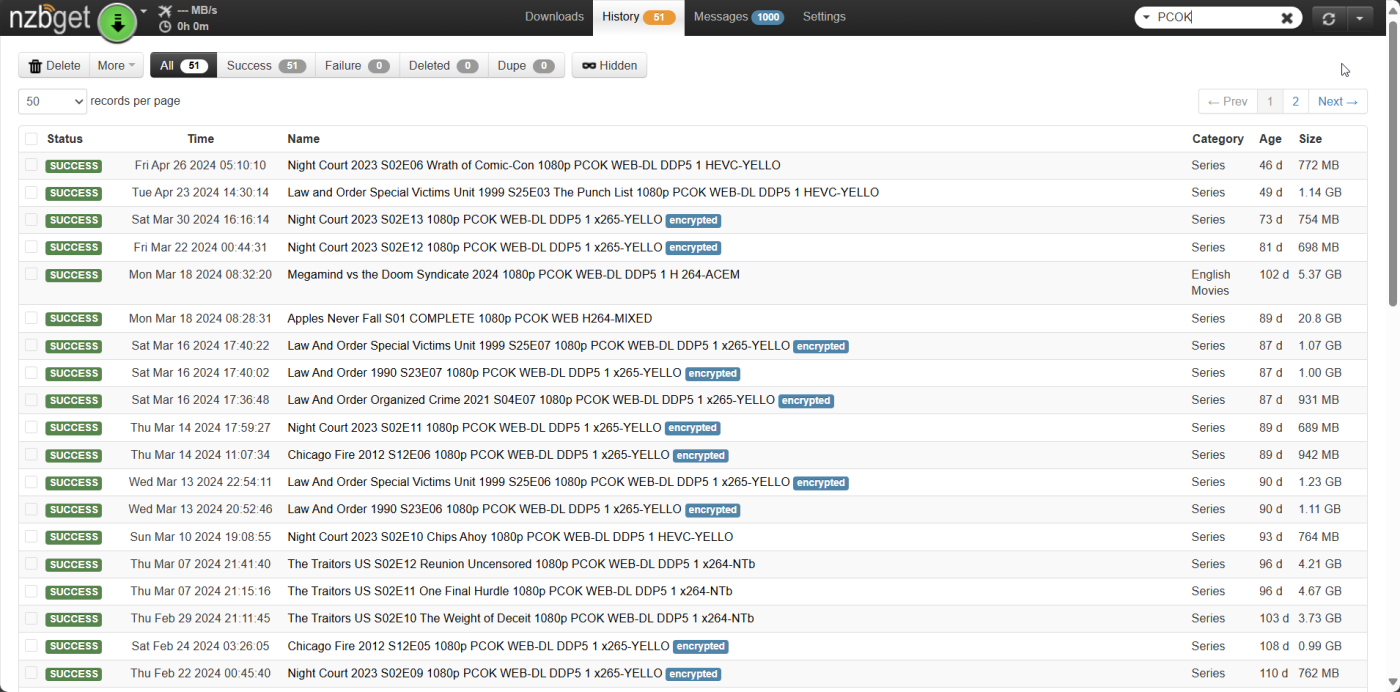Click the scrollbar down arrow
Viewport: 1400px width, 692px height.
(1393, 685)
